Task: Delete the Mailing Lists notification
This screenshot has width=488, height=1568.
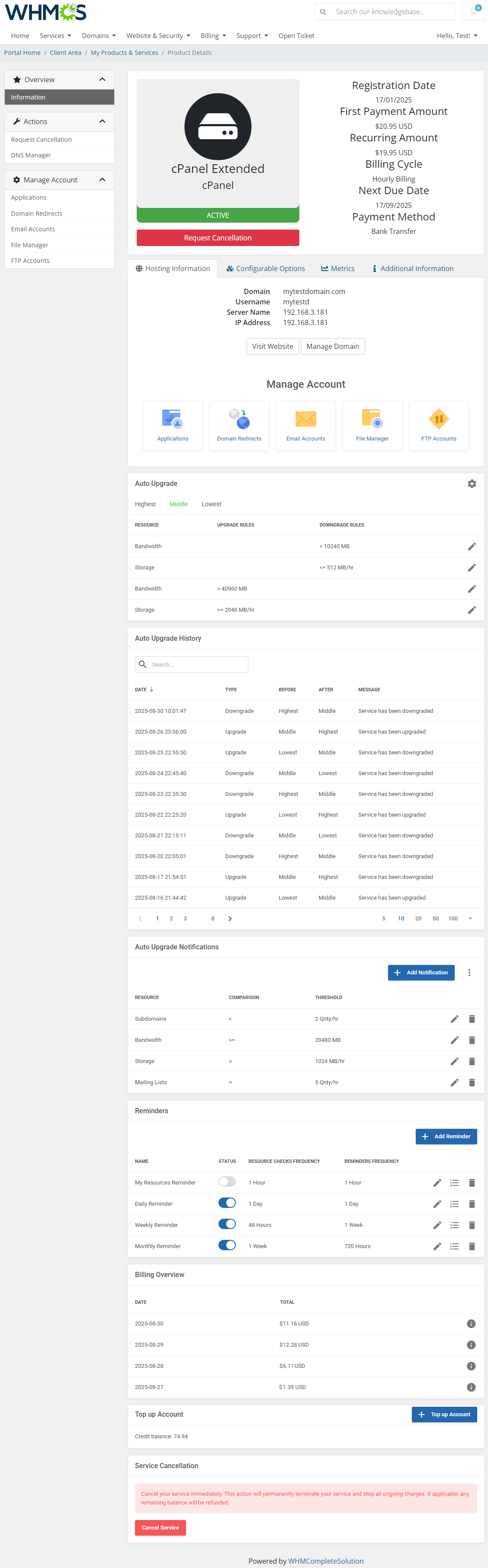Action: tap(472, 1082)
